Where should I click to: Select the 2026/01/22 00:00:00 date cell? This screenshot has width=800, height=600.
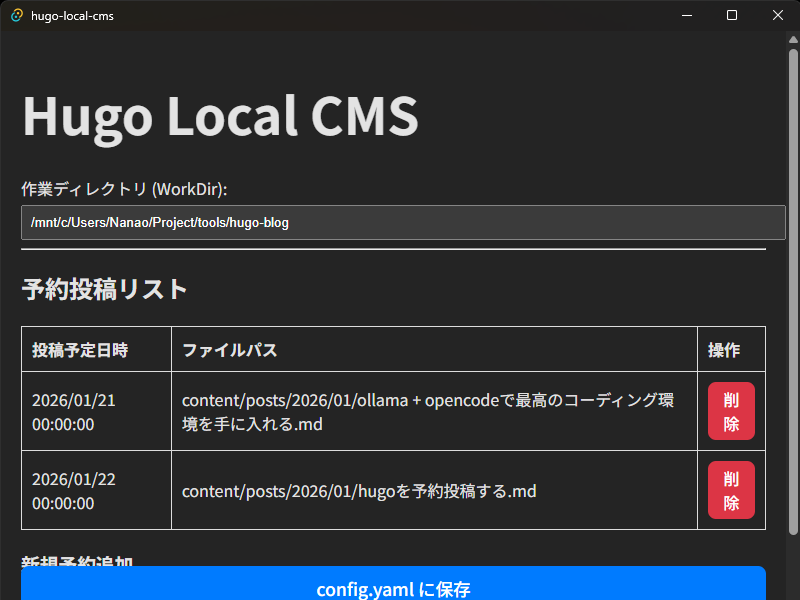(74, 490)
